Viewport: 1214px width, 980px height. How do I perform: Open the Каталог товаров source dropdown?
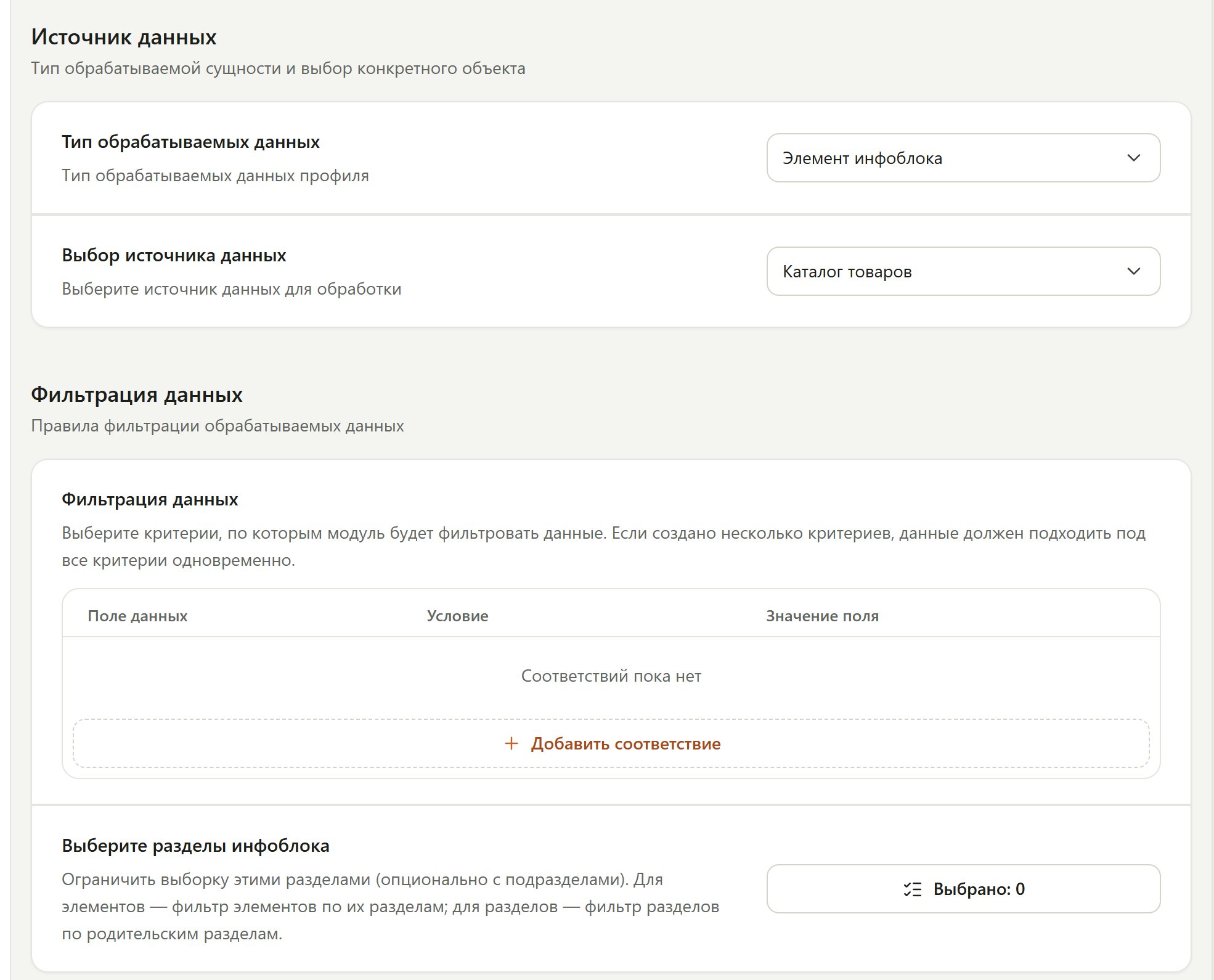pos(963,271)
